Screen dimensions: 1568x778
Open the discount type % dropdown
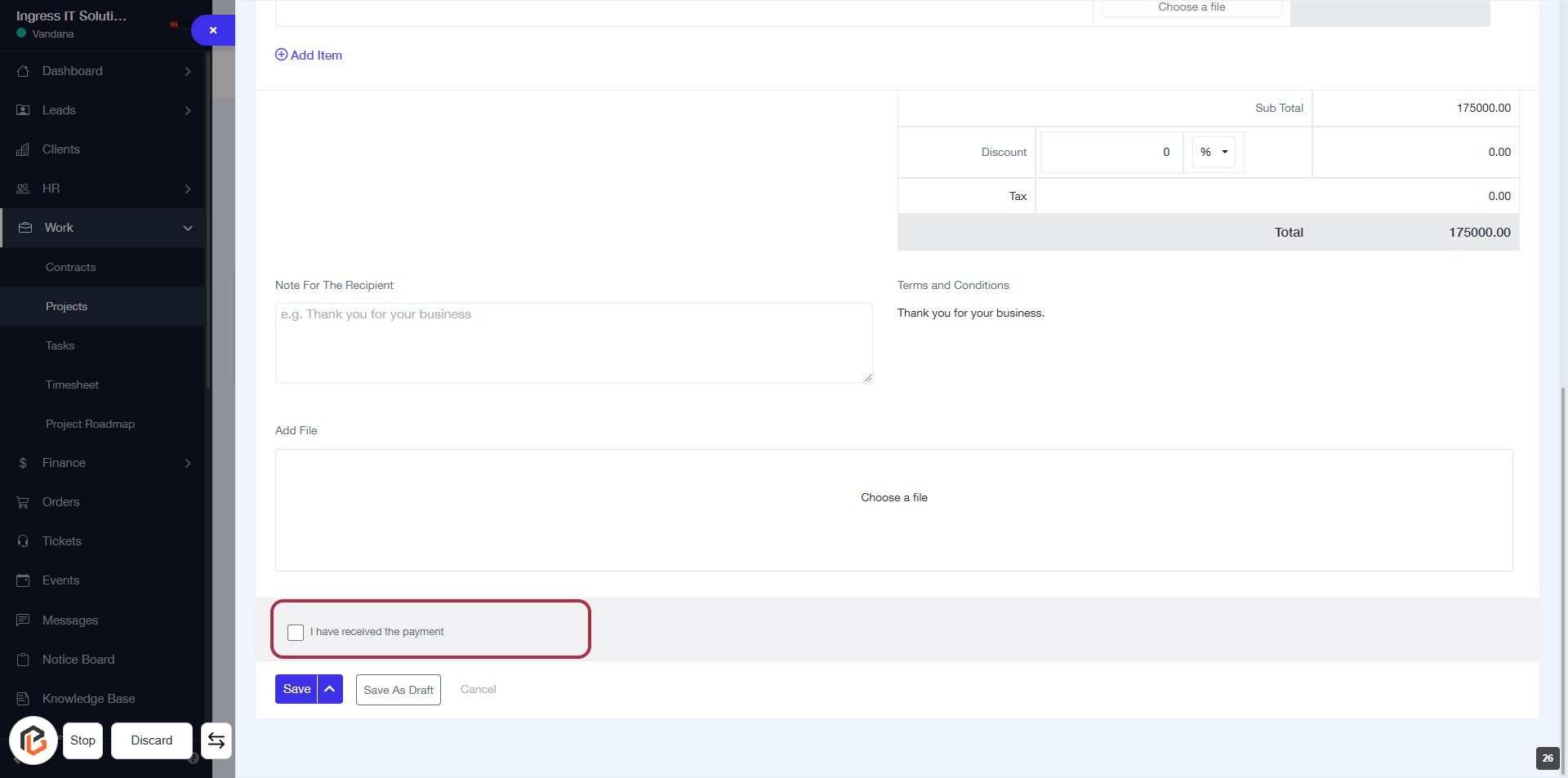pos(1214,152)
